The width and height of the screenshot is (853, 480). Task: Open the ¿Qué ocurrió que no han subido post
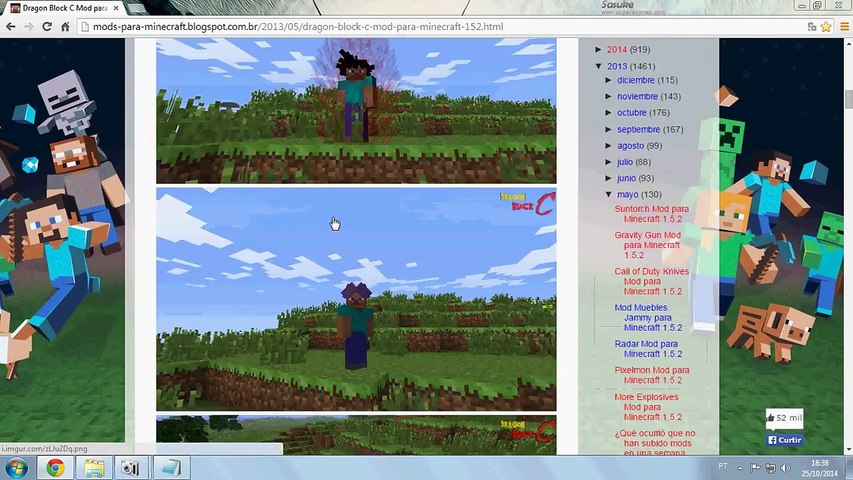tap(655, 443)
